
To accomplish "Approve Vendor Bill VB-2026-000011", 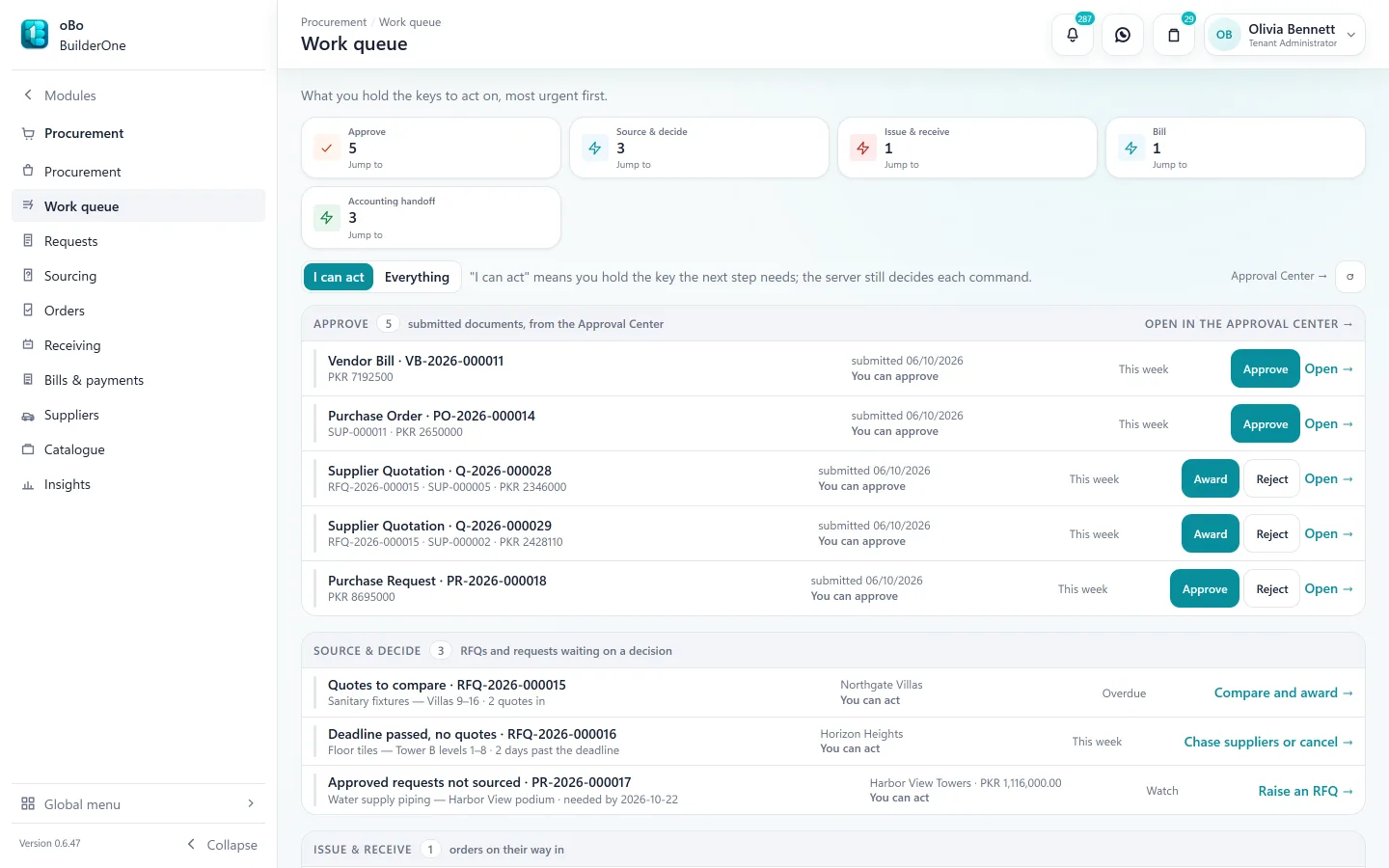I will coord(1266,369).
